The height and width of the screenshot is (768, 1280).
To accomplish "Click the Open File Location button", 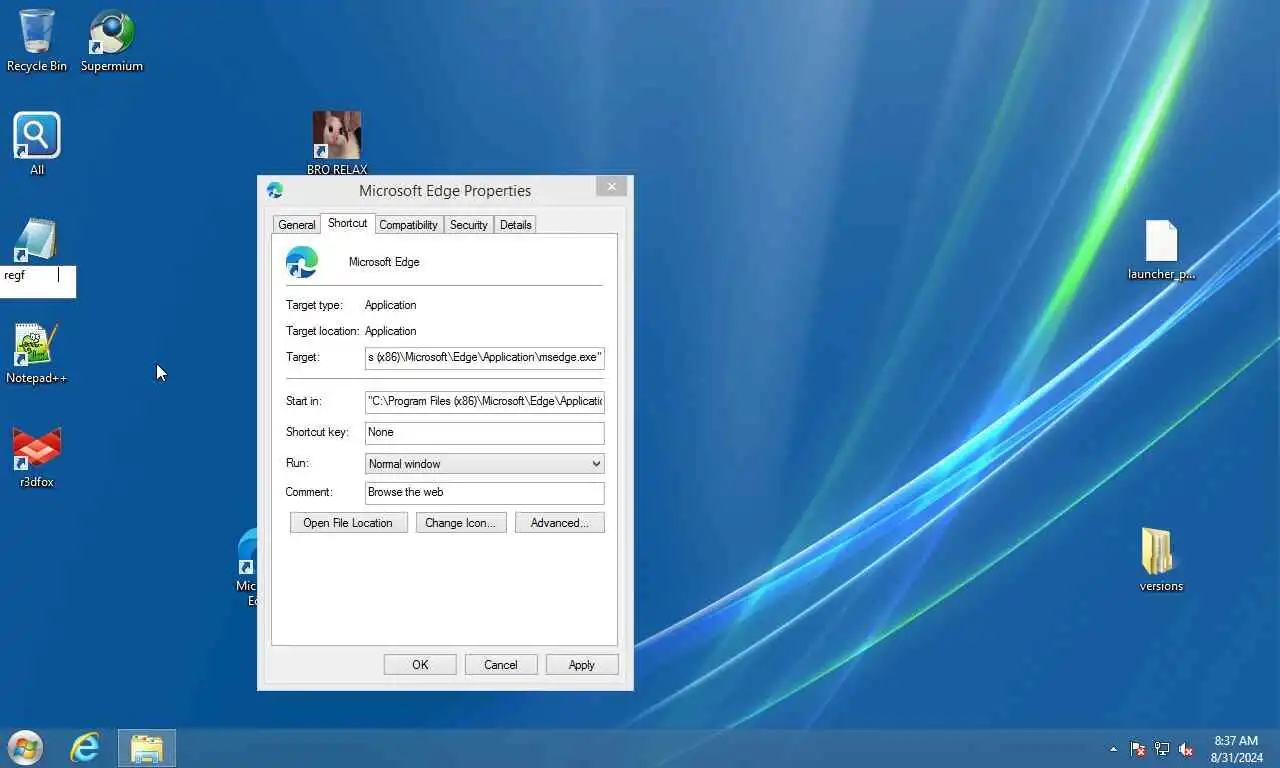I will [348, 523].
